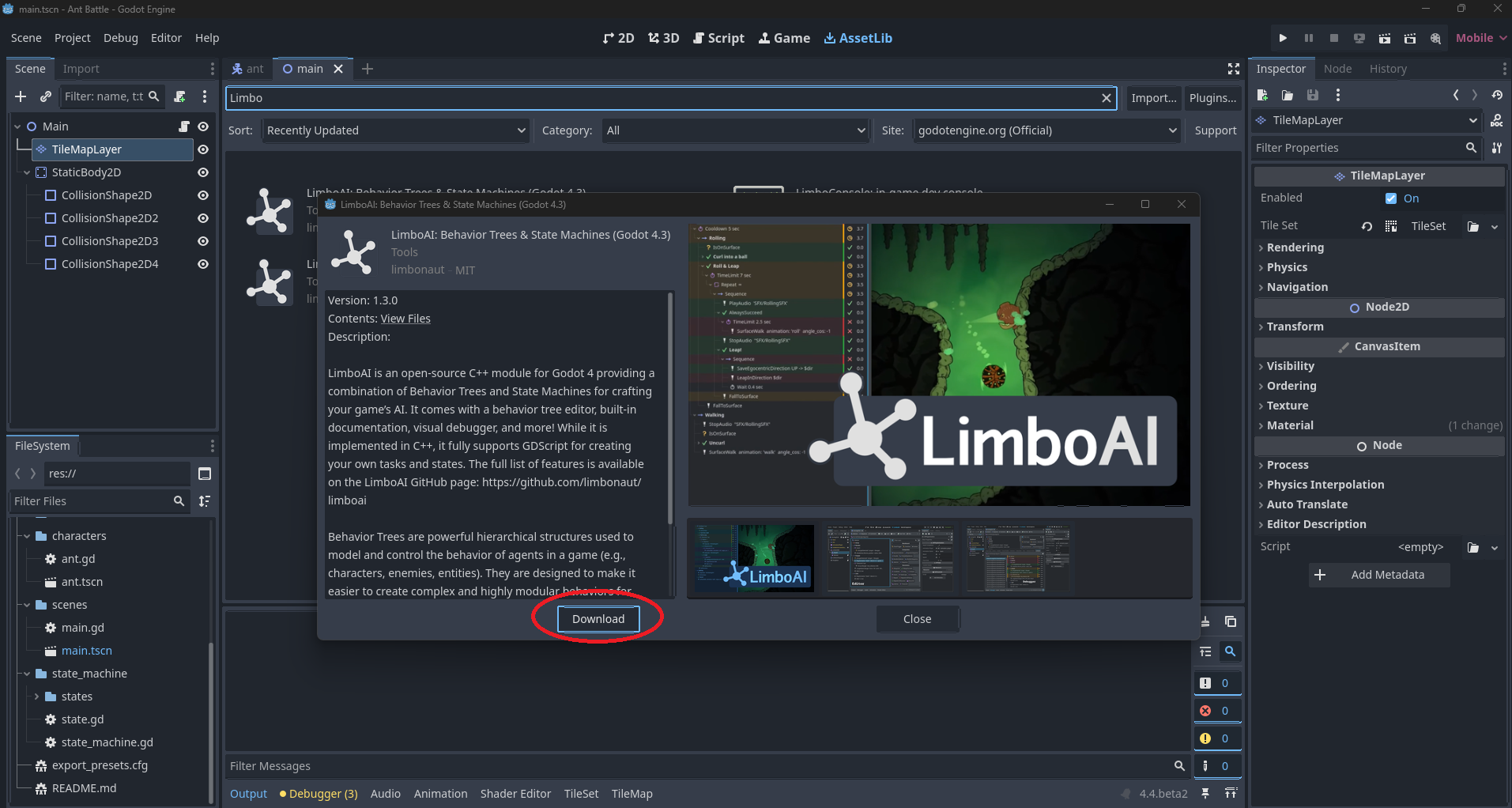Image resolution: width=1512 pixels, height=808 pixels.
Task: Revert the Tile Set property
Action: (1367, 226)
